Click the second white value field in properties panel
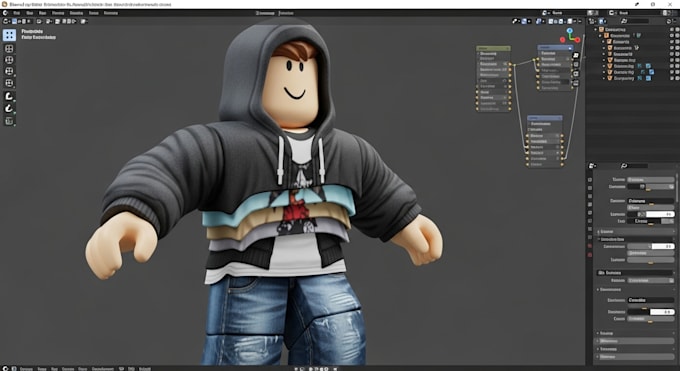This screenshot has height=371, width=680. coord(662,246)
